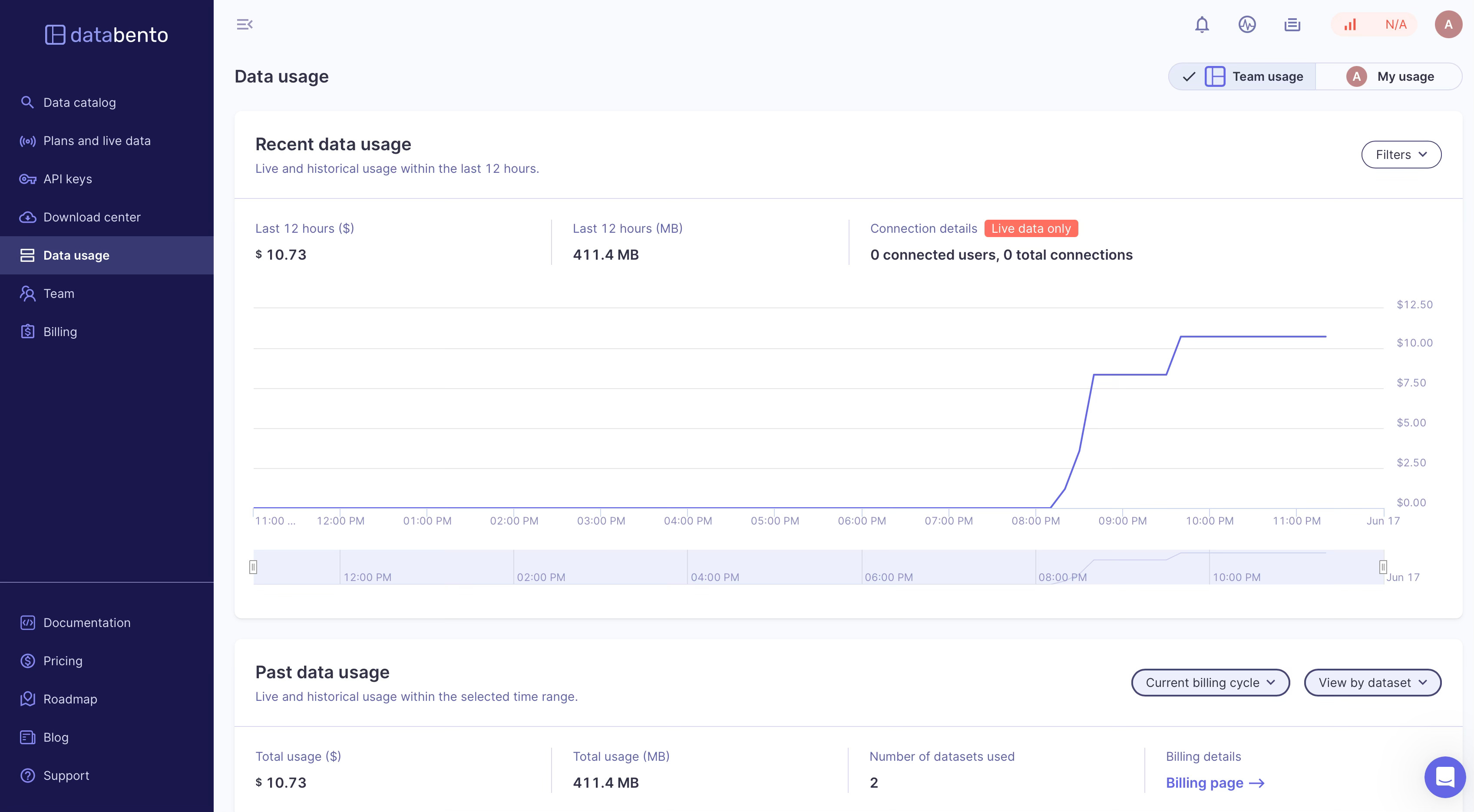Viewport: 1474px width, 812px height.
Task: Expand the Filters dropdown
Action: coord(1401,155)
